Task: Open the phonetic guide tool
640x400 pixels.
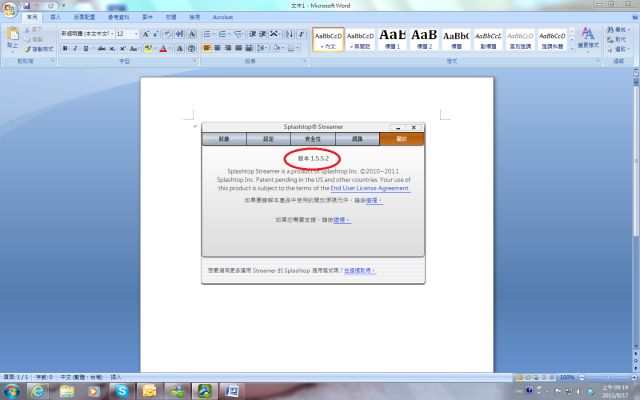Action: (x=179, y=34)
